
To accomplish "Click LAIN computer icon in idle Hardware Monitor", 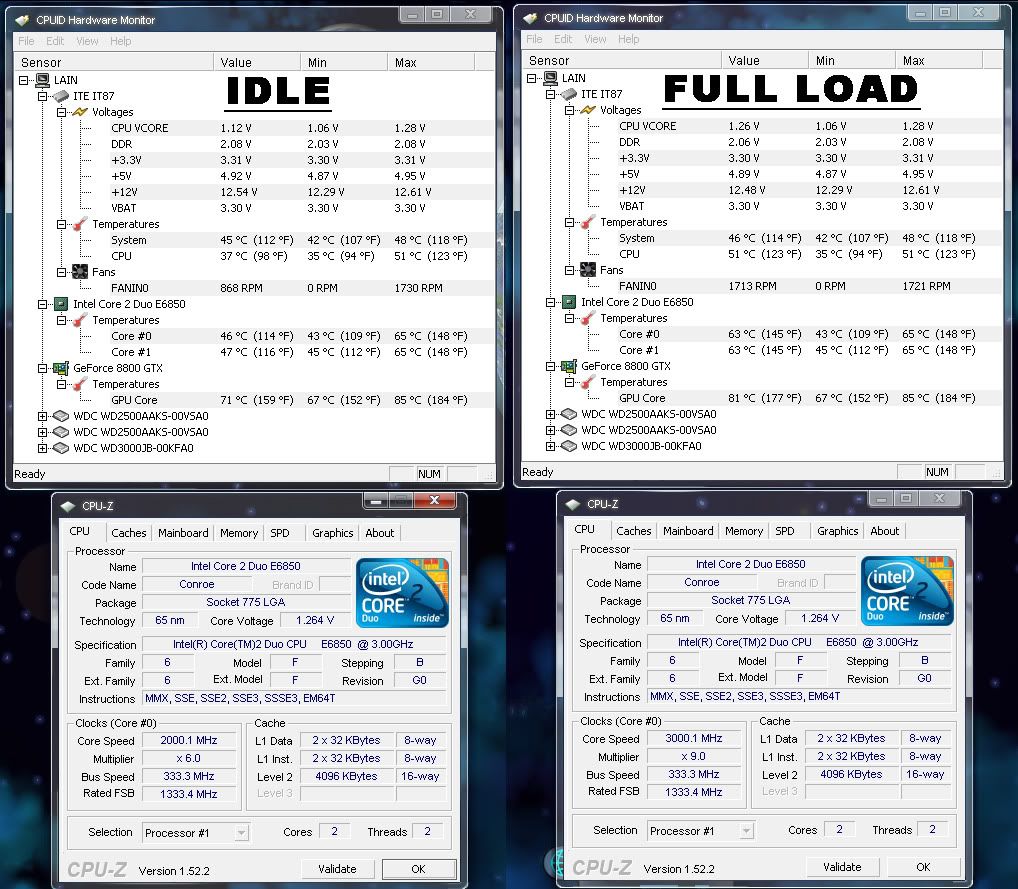I will (43, 80).
